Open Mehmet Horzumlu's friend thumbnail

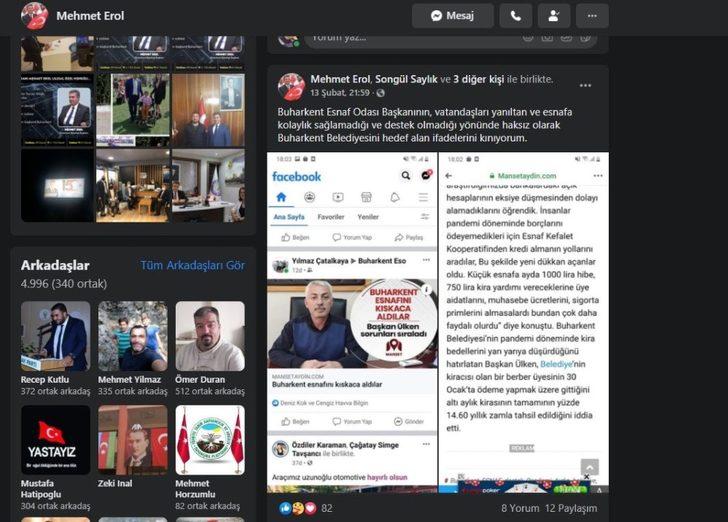(210, 439)
